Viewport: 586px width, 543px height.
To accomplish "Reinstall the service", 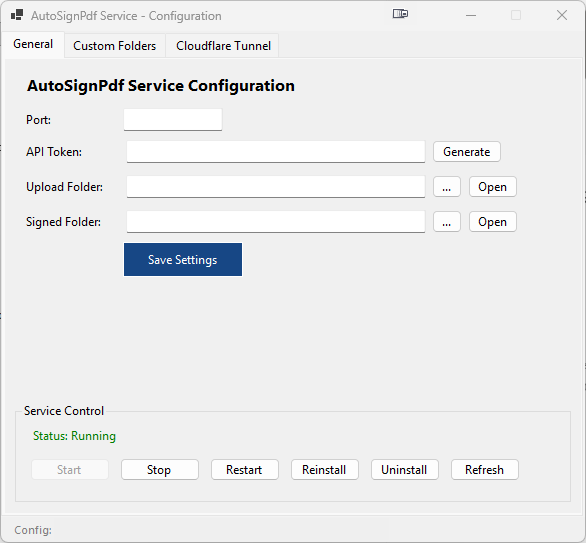I will [x=324, y=469].
